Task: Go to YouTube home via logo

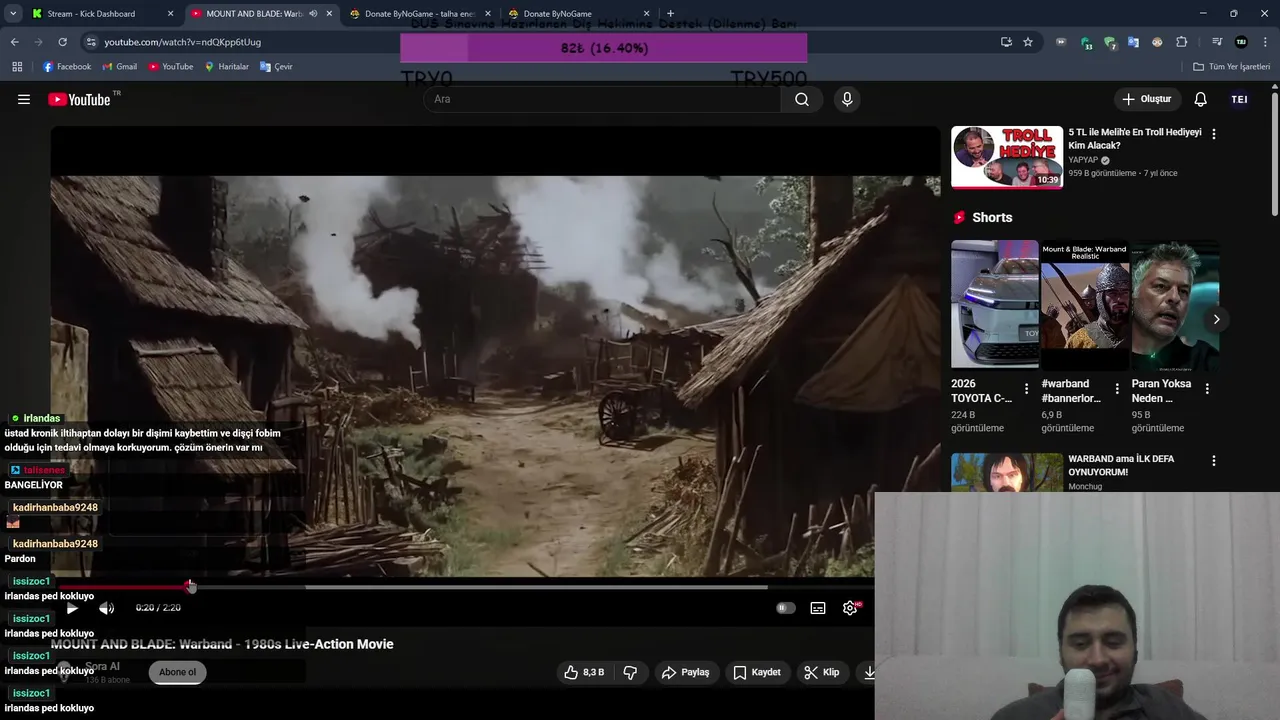Action: tap(78, 99)
